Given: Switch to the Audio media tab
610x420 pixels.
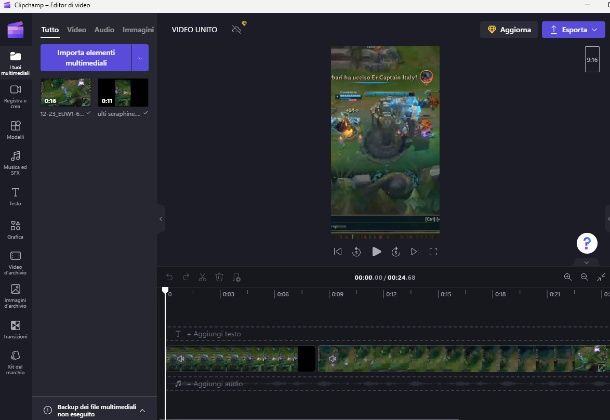Looking at the screenshot, I should pyautogui.click(x=104, y=30).
